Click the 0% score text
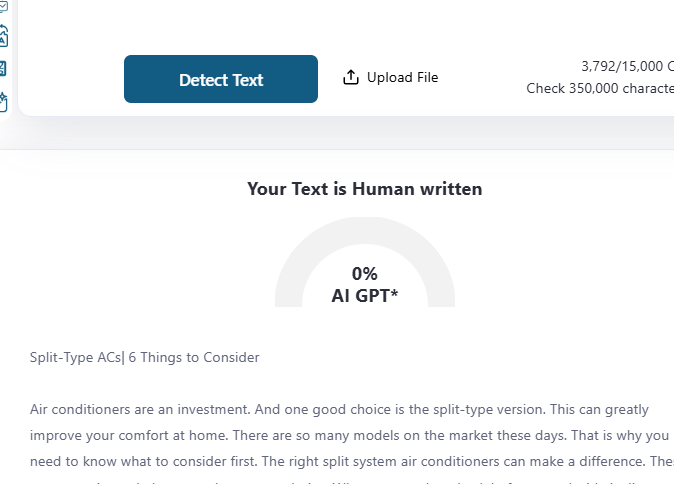 [x=365, y=273]
